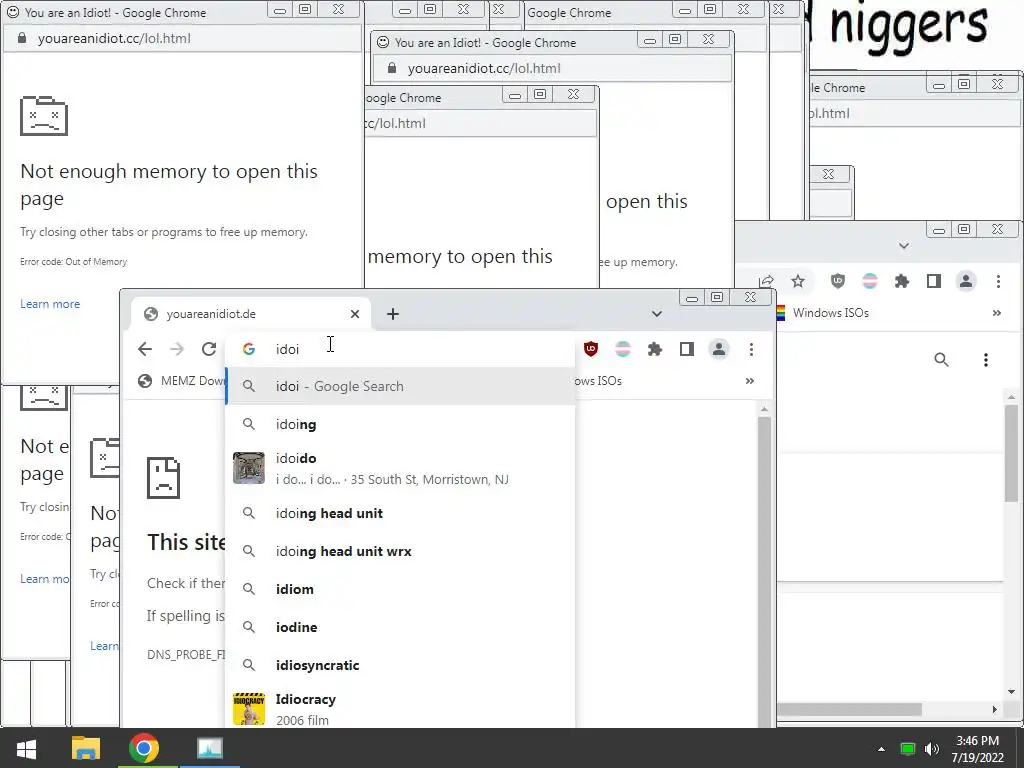
Task: Click the right window horizontal scrollbar thumb
Action: (849, 709)
